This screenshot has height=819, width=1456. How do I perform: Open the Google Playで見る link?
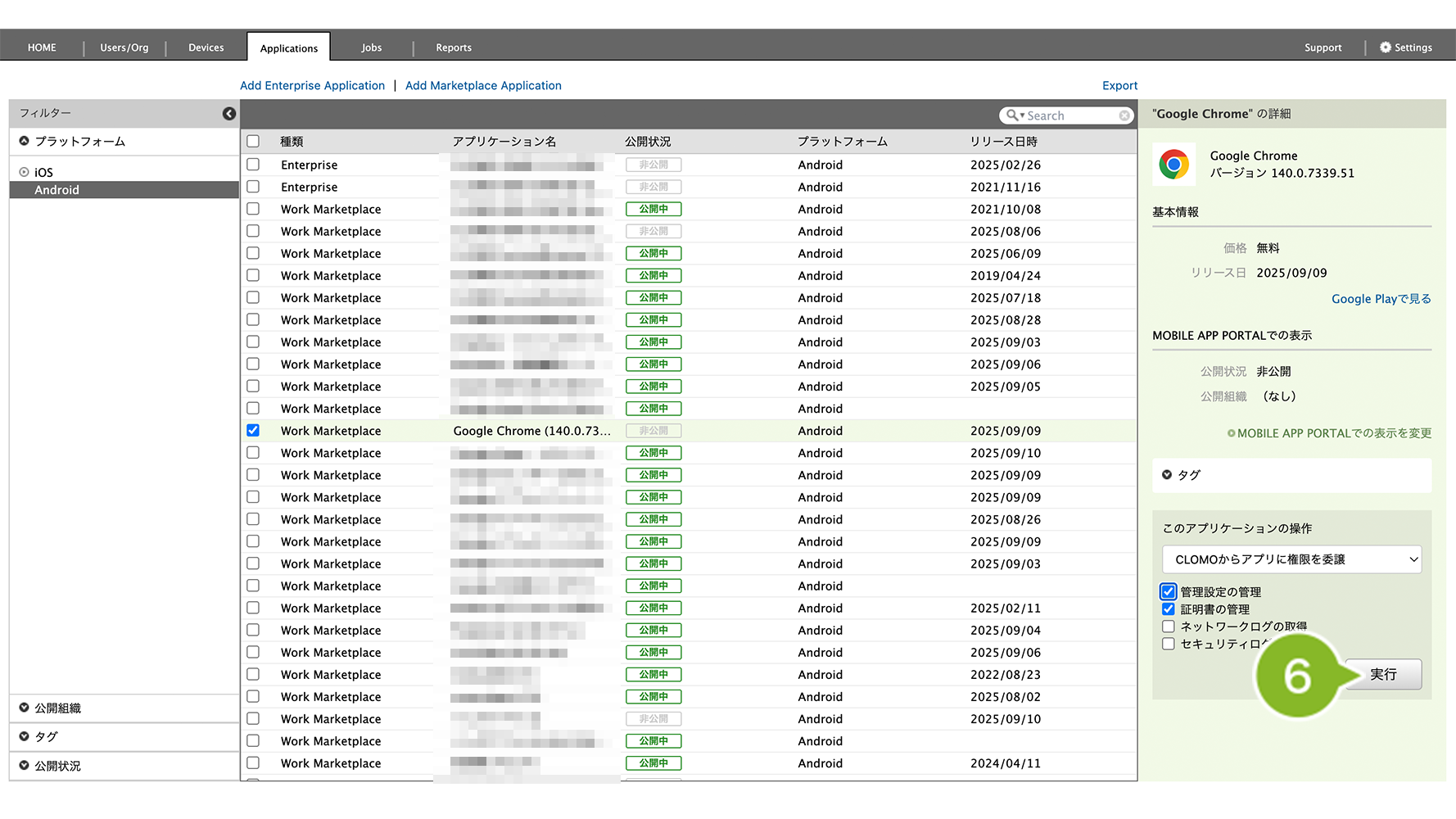point(1381,299)
